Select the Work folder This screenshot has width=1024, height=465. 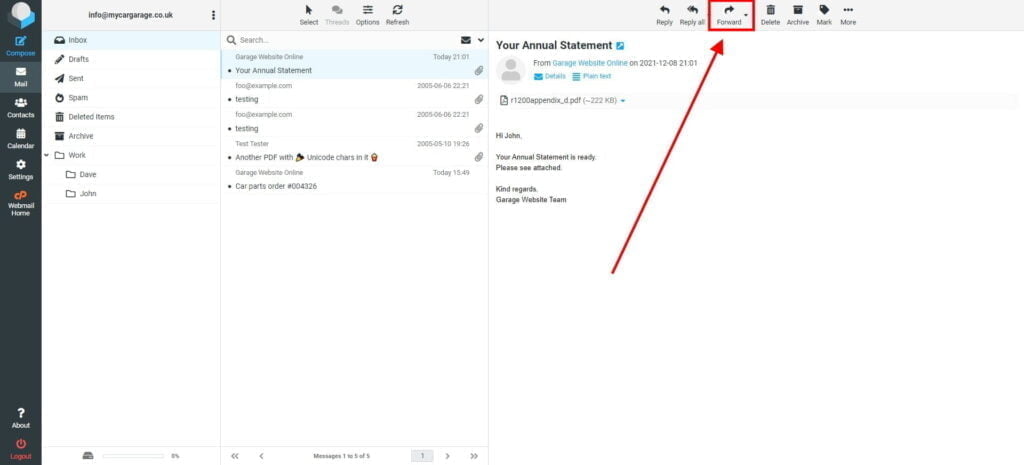[x=131, y=155]
